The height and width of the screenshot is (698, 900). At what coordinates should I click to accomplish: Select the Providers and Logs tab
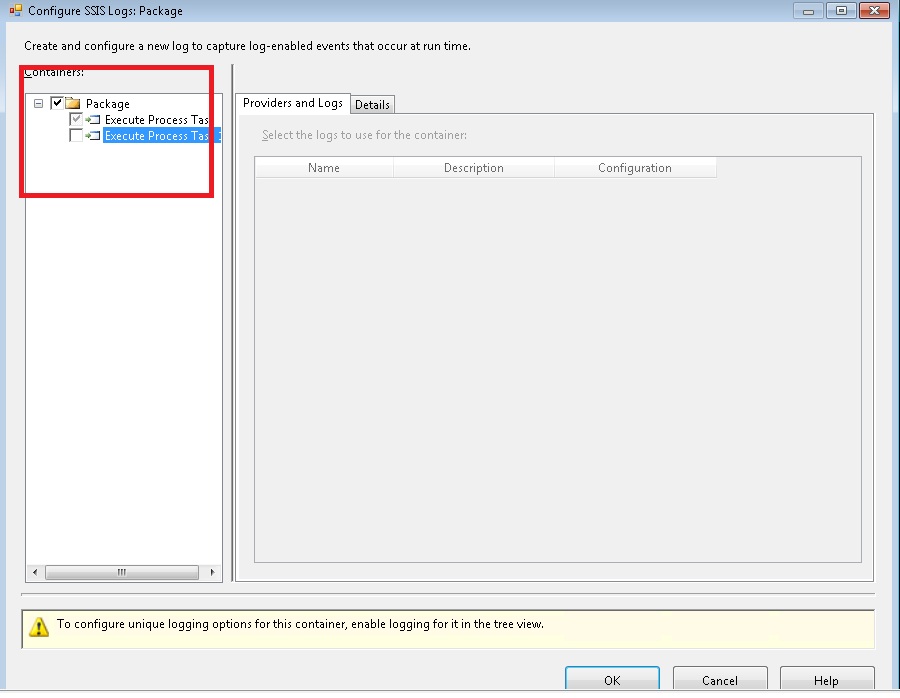[x=292, y=103]
